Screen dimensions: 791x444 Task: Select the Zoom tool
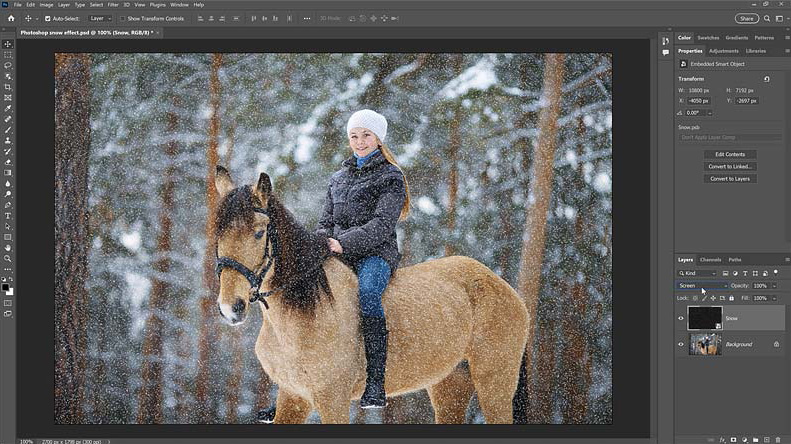coord(8,258)
